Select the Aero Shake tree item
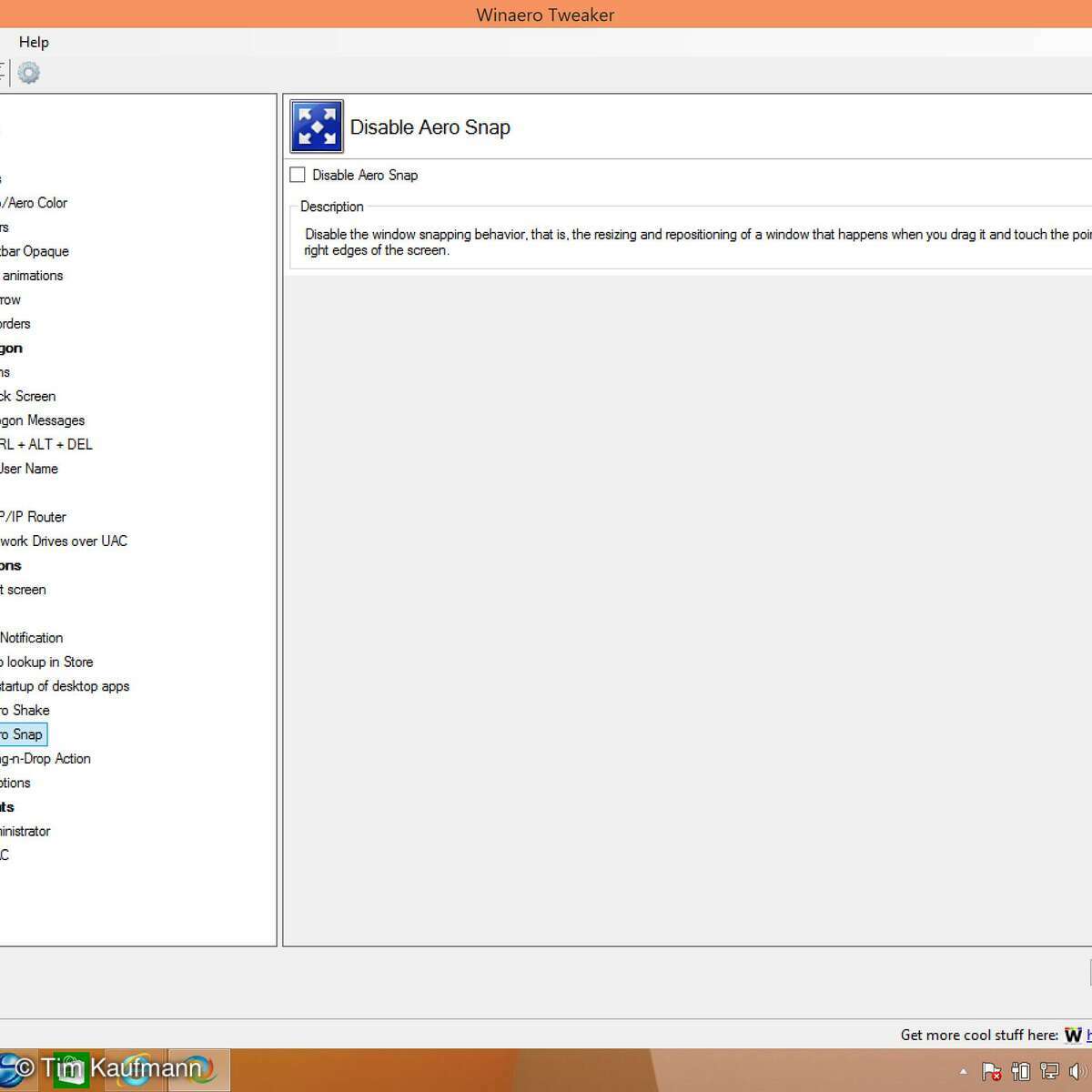1092x1092 pixels. [25, 710]
